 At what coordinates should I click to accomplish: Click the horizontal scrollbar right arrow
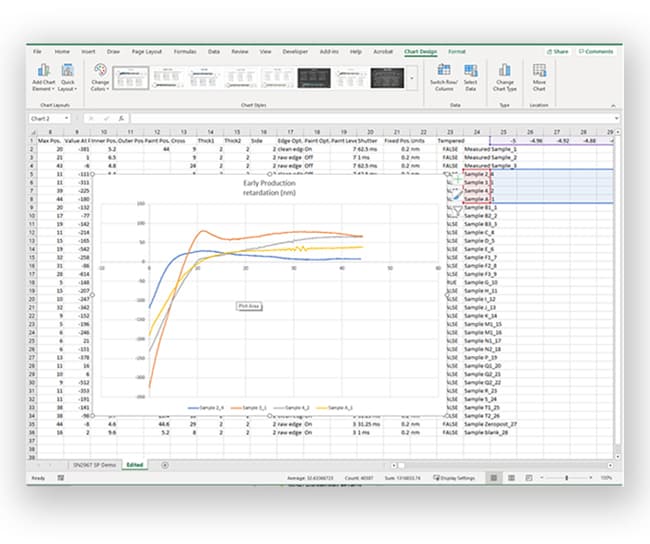click(610, 465)
